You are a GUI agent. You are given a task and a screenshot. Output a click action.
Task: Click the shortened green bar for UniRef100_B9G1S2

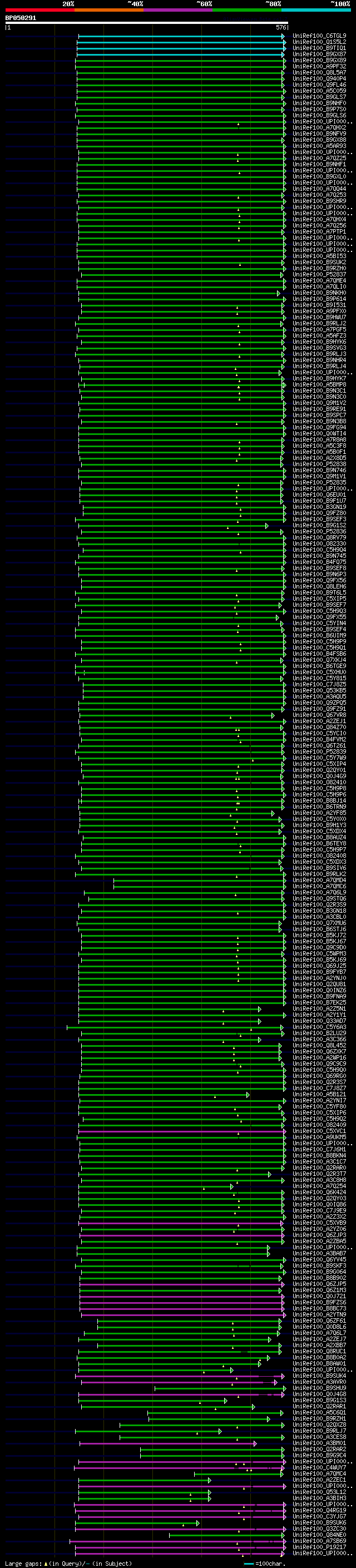[173, 526]
